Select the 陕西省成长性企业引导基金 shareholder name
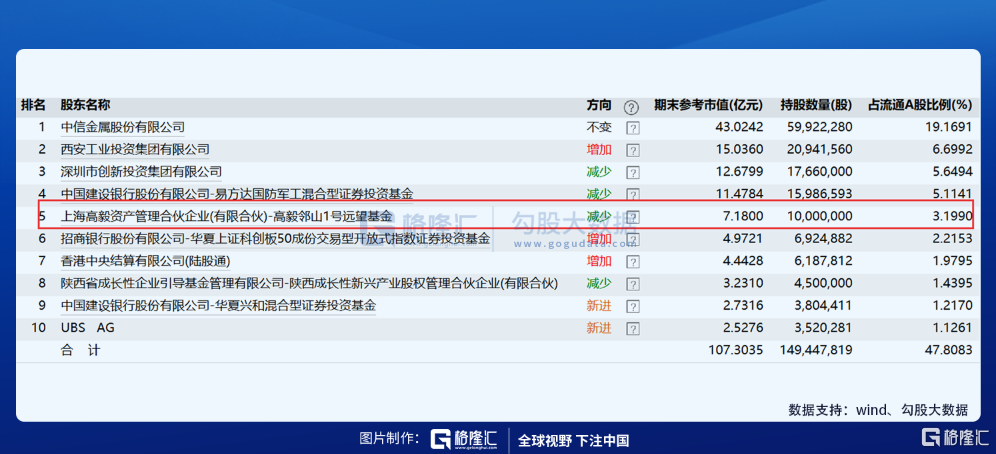The width and height of the screenshot is (996, 454). (309, 284)
